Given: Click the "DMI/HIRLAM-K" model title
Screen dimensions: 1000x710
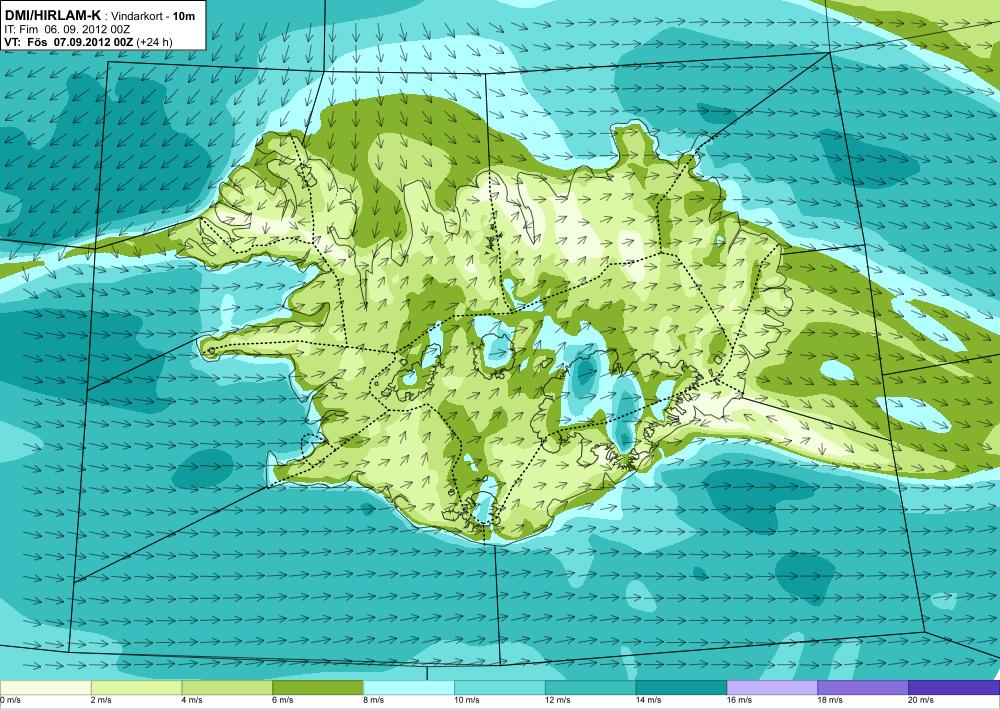Looking at the screenshot, I should tap(52, 15).
